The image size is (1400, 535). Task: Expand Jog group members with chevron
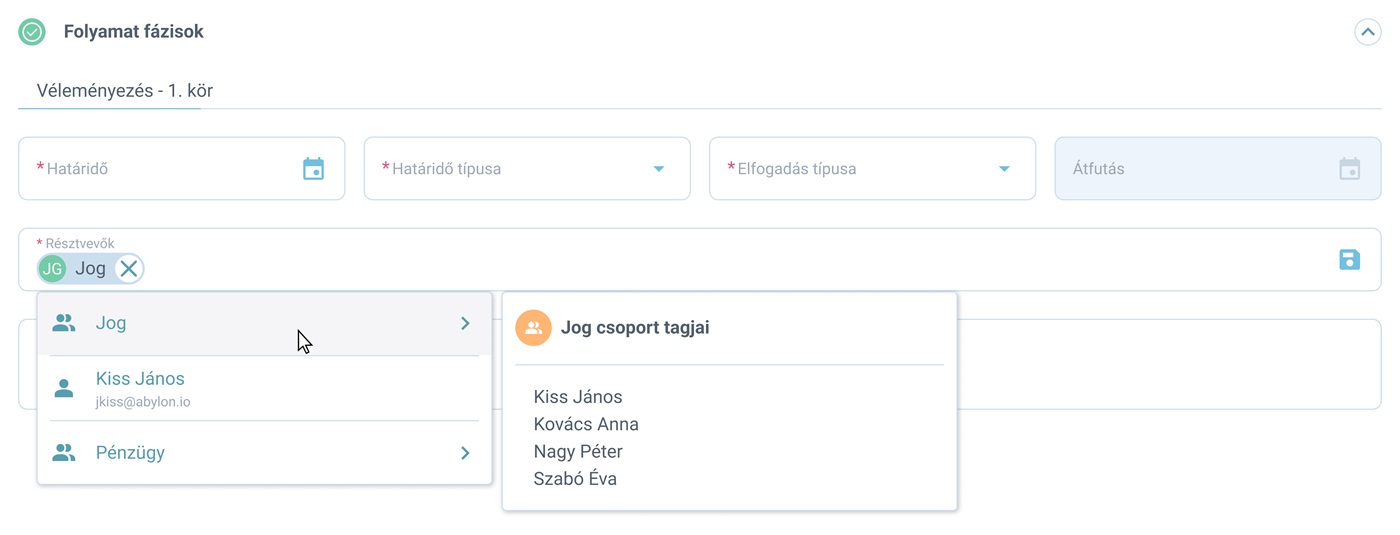tap(465, 323)
